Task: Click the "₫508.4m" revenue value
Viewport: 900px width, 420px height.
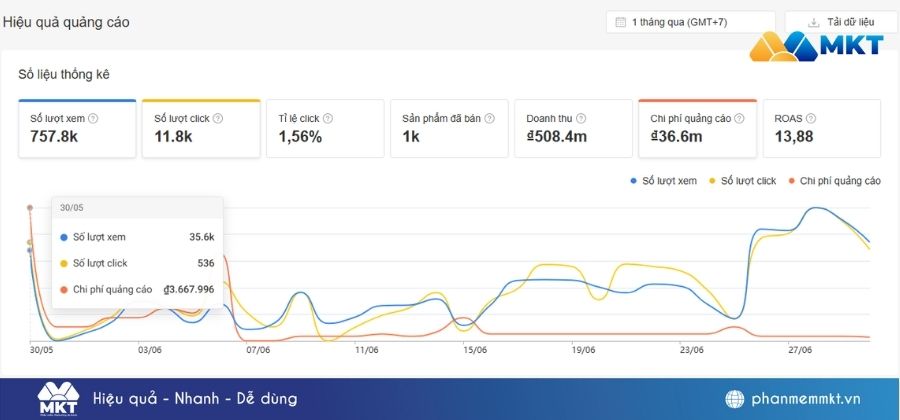Action: [557, 137]
